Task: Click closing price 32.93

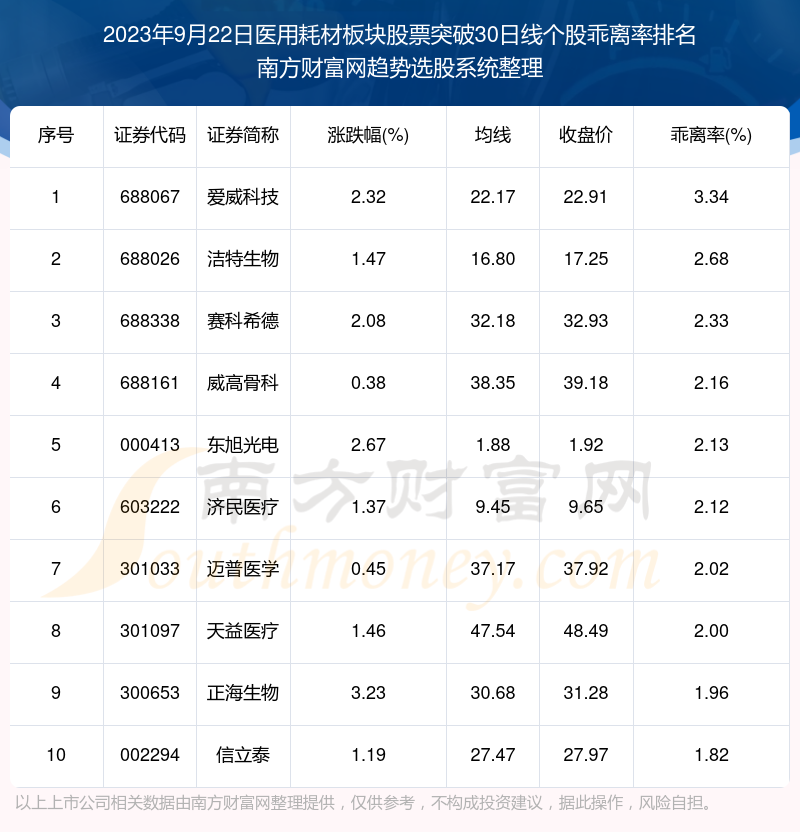Action: [586, 321]
